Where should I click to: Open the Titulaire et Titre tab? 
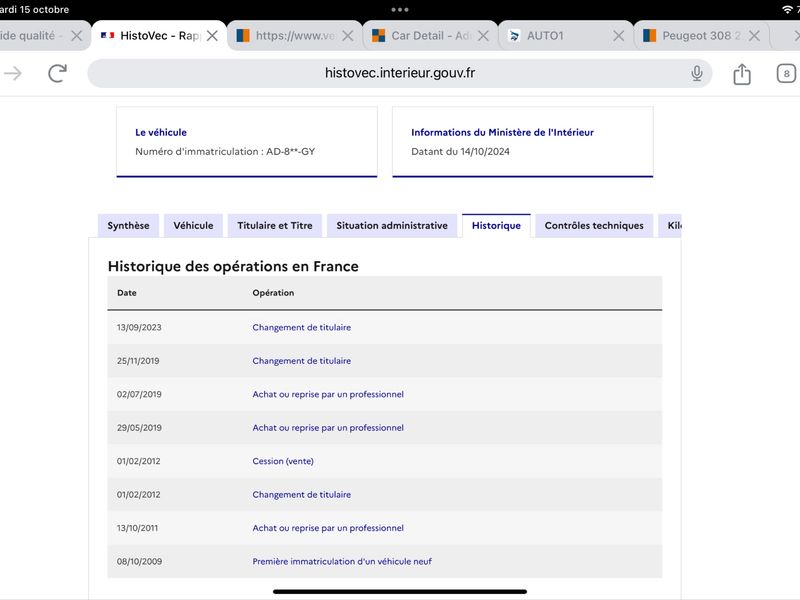coord(274,226)
